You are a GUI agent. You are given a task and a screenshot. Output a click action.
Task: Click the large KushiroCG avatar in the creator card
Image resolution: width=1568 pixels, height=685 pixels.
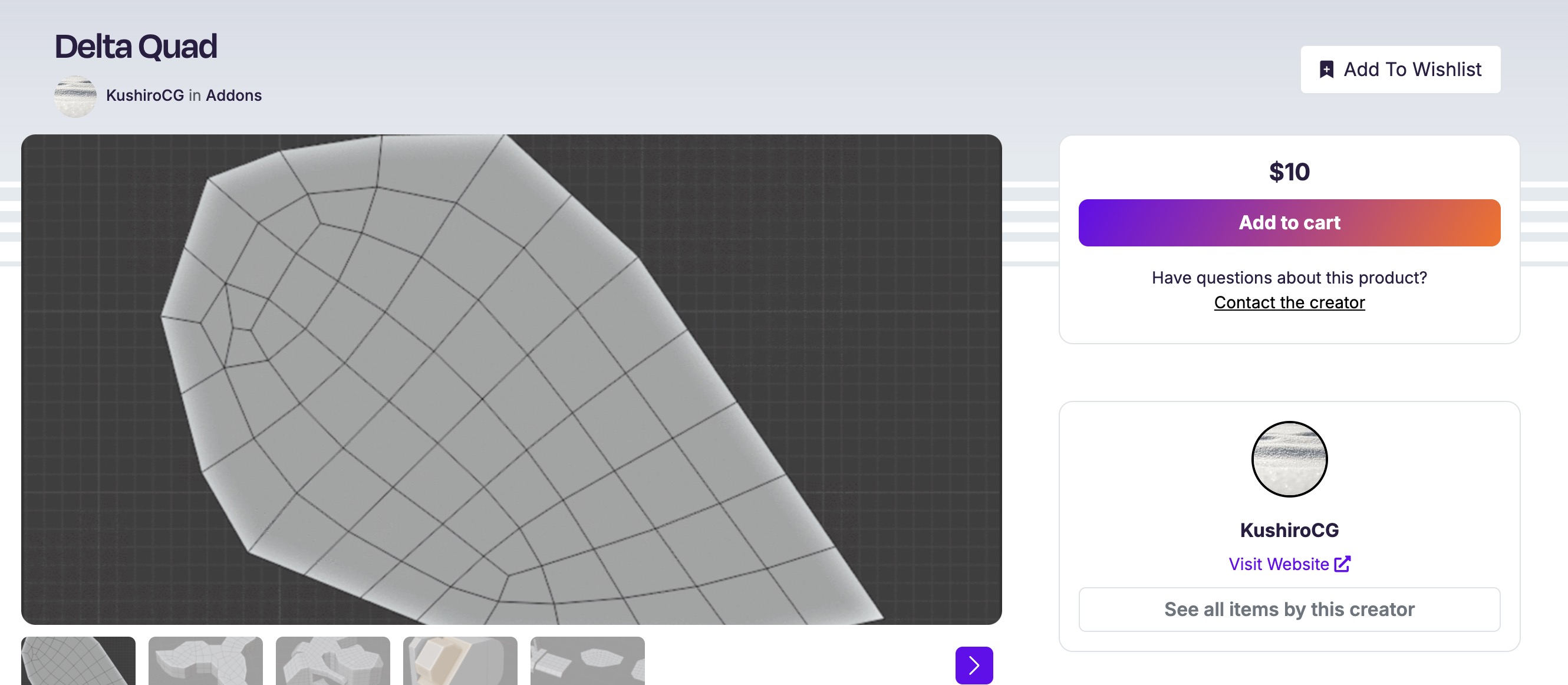1289,459
